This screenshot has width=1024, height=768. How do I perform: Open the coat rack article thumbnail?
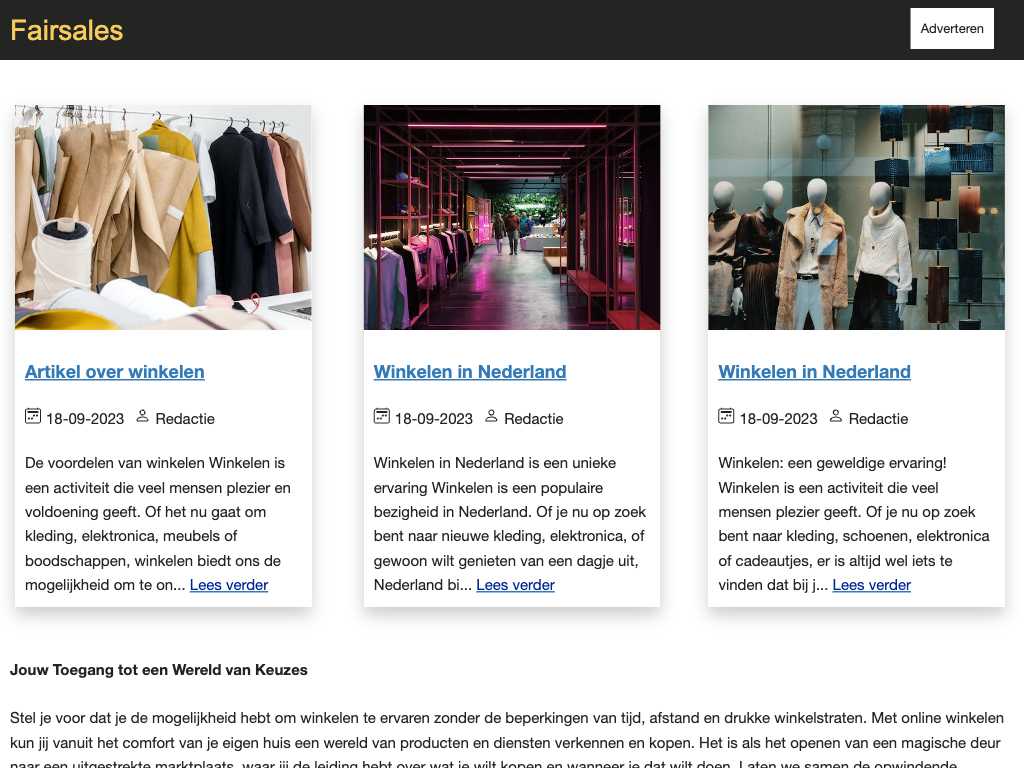[163, 217]
